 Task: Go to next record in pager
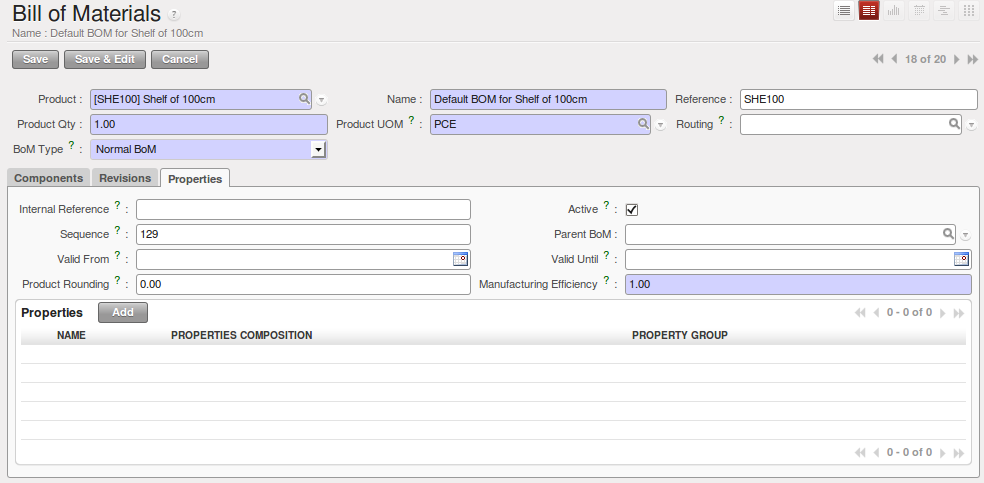tap(956, 59)
